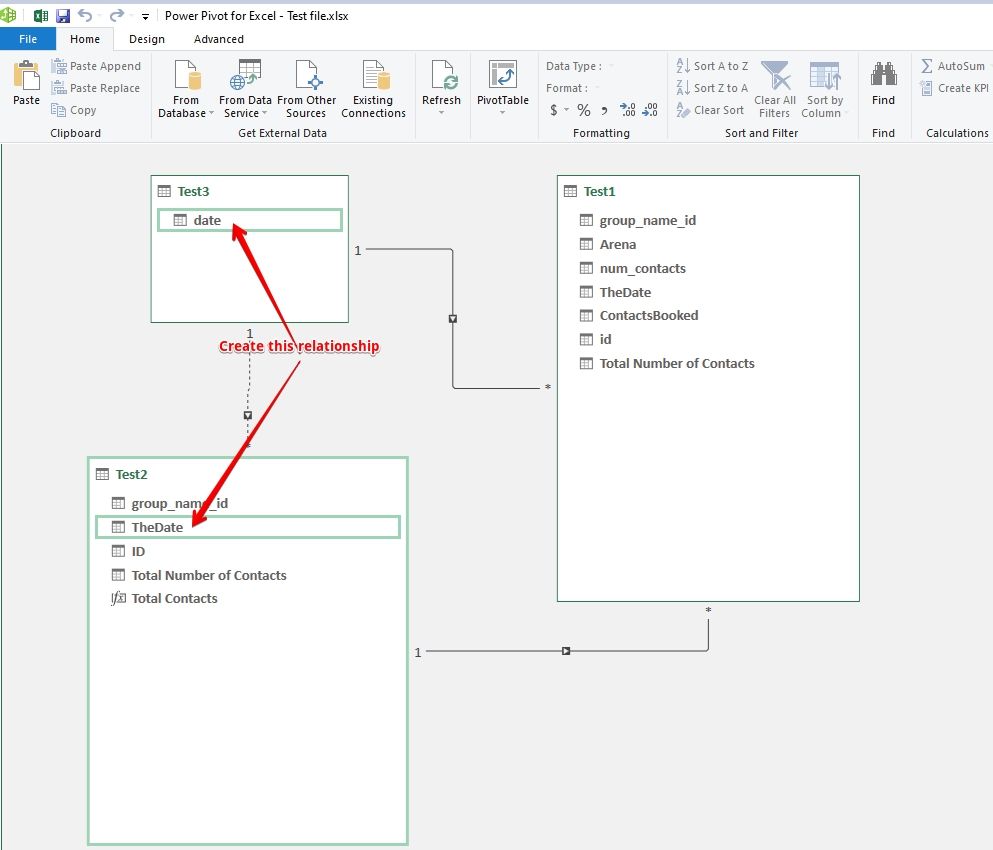The height and width of the screenshot is (850, 993).
Task: Open From Data Service dropdown
Action: pos(245,89)
